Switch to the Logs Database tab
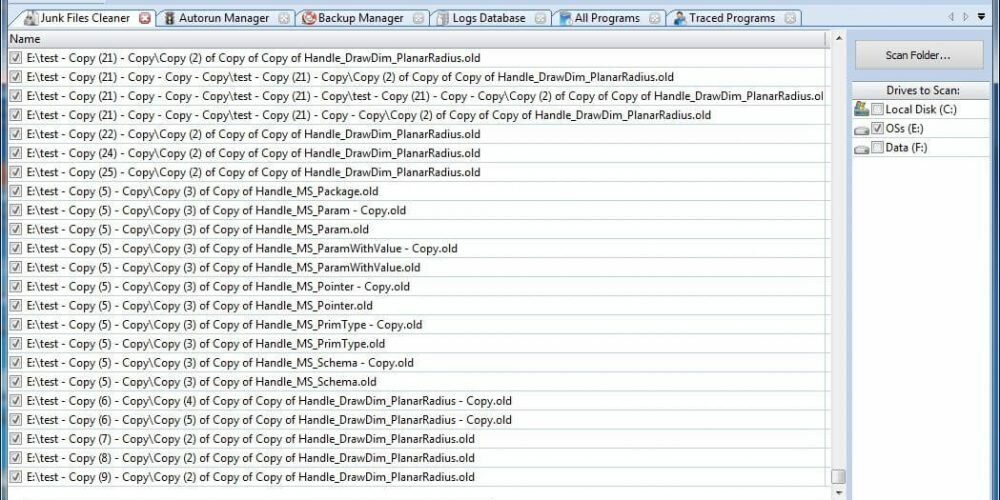The width and height of the screenshot is (1000, 500). pyautogui.click(x=489, y=18)
